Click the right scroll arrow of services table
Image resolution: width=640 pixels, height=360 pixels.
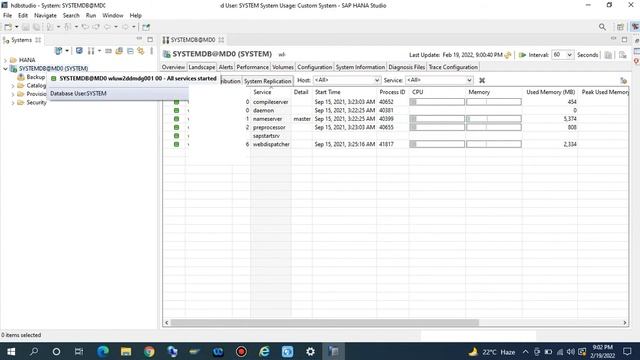(624, 322)
